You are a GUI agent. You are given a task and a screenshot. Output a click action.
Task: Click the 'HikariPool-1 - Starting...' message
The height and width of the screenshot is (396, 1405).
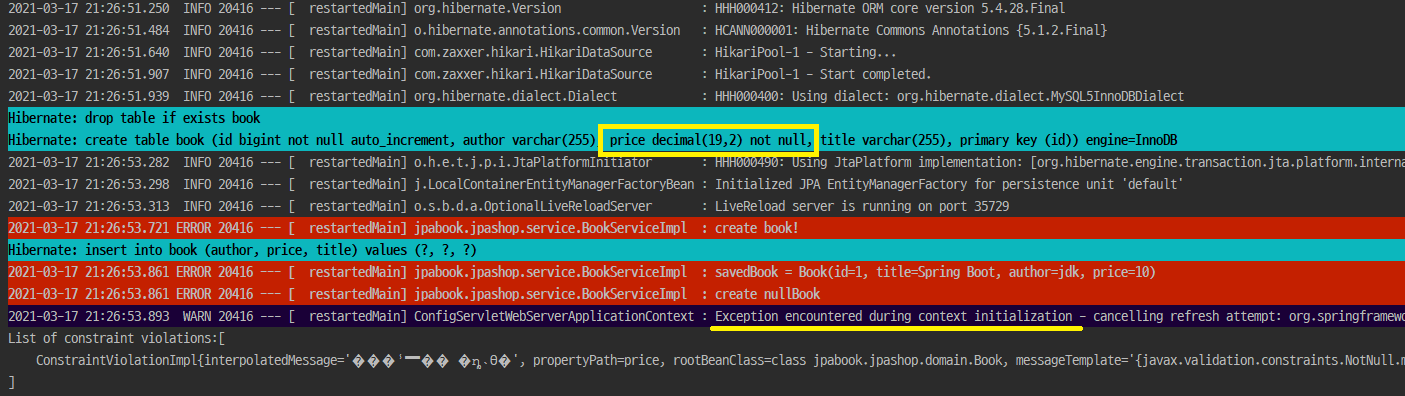[805, 52]
